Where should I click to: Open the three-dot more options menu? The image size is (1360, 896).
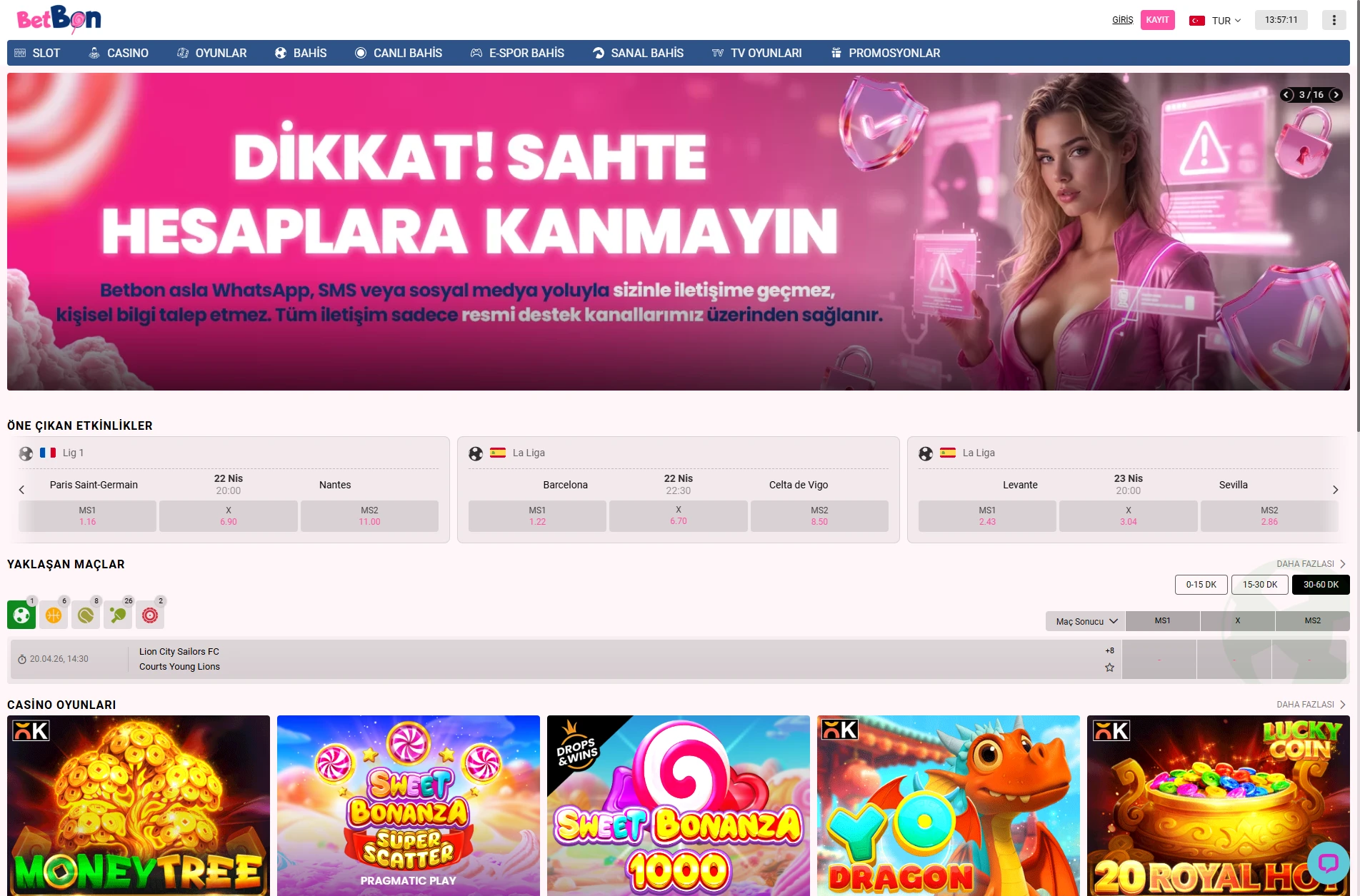pos(1334,20)
